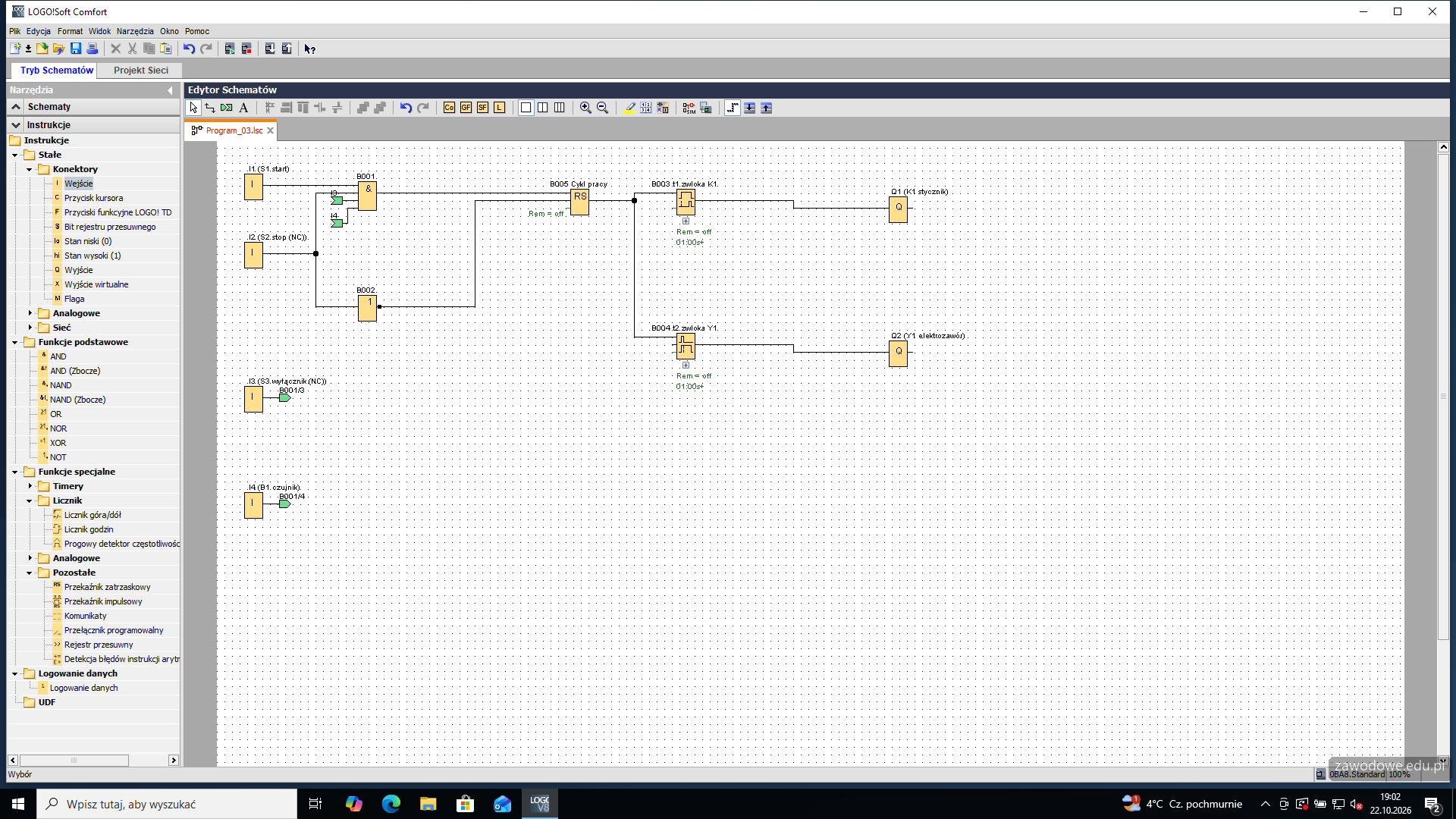Image resolution: width=1456 pixels, height=819 pixels.
Task: Click the save diskette icon in toolbar
Action: pos(76,49)
